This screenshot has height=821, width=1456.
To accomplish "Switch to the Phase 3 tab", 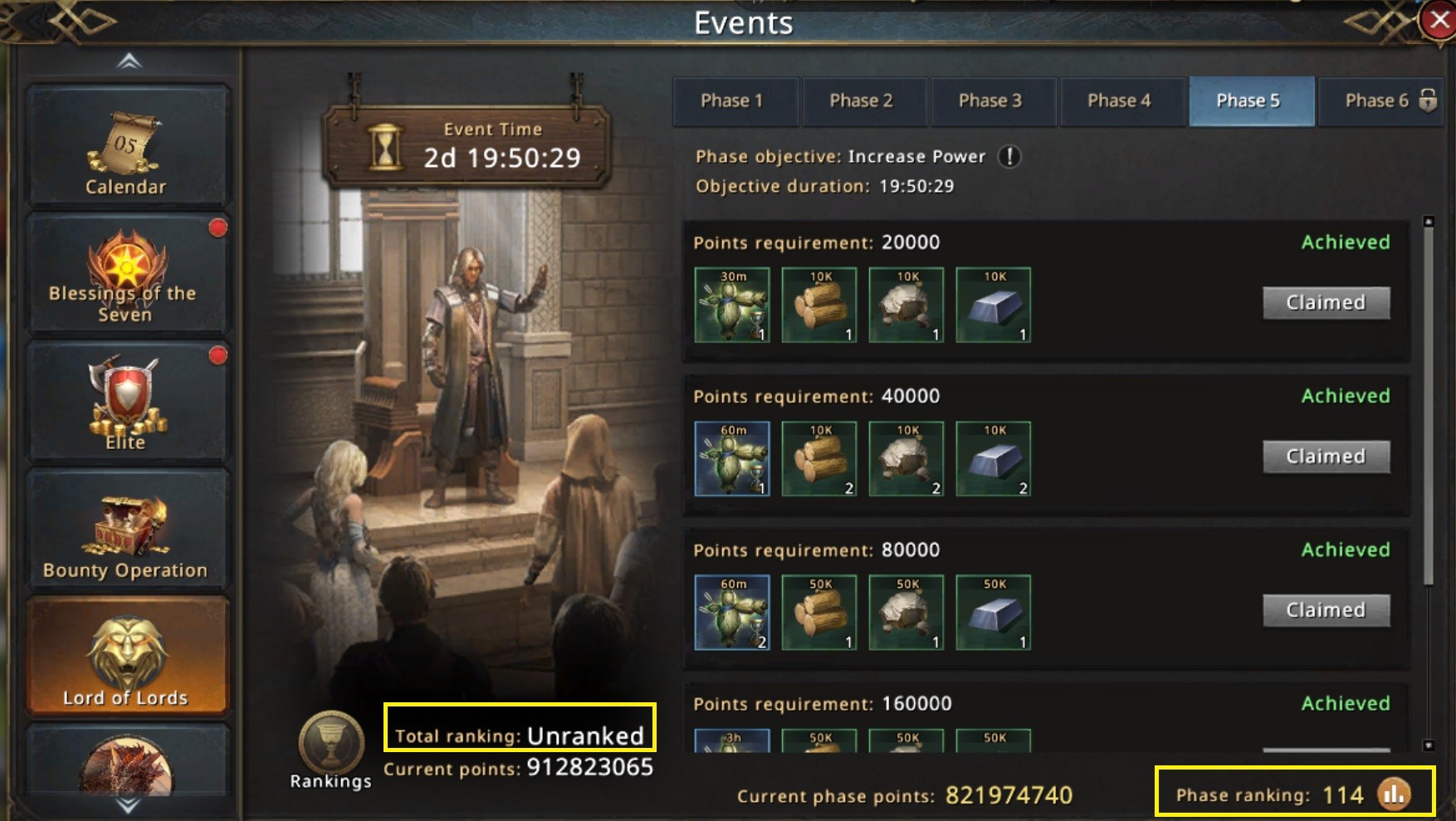I will 990,101.
